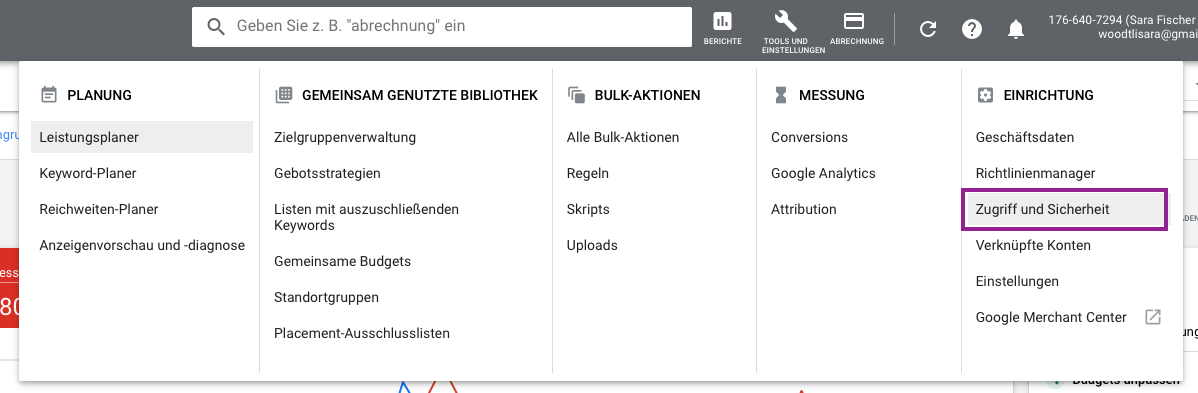Screen dimensions: 1198x393
Task: Select Gebotsstrategien
Action: pyautogui.click(x=327, y=174)
